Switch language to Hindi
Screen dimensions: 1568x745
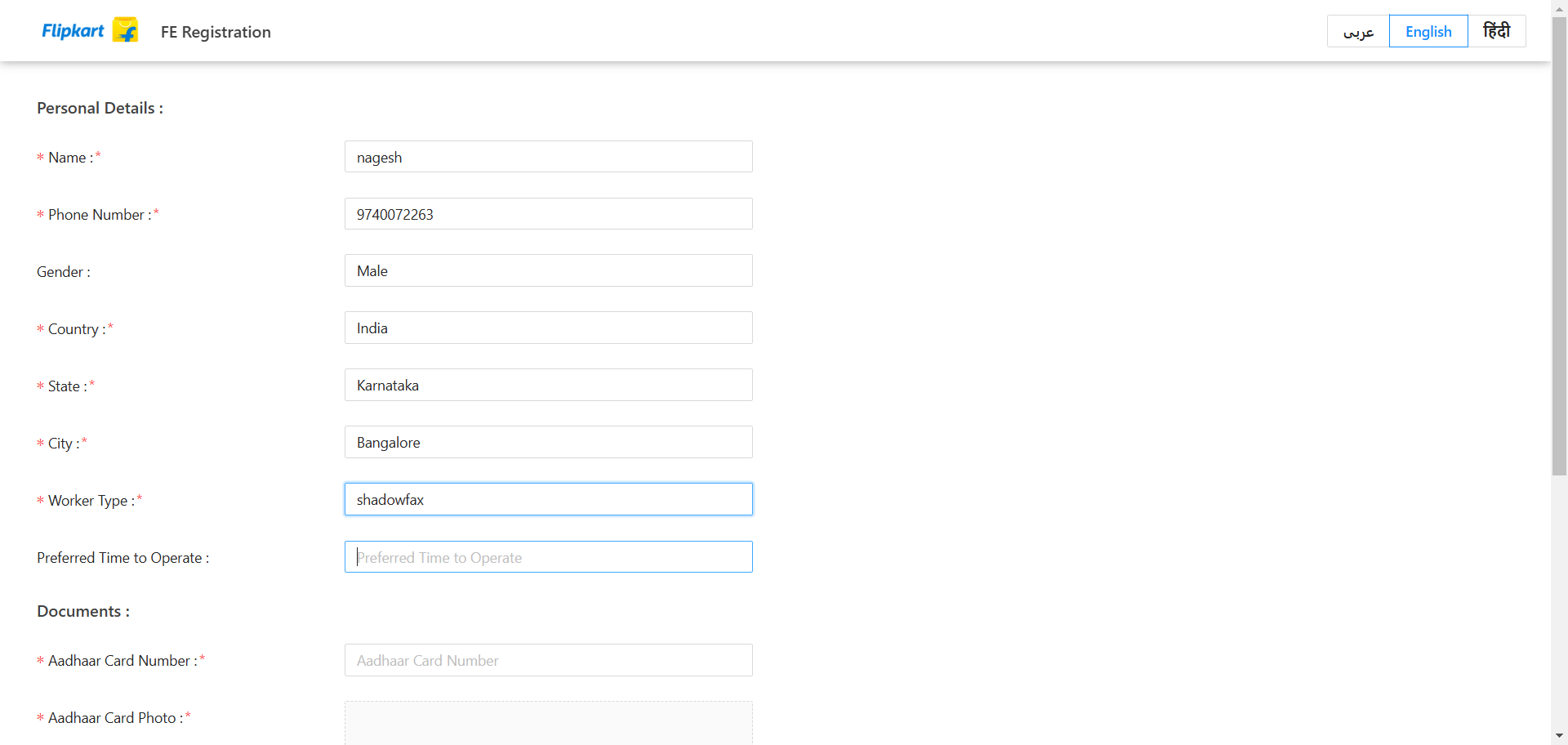(x=1496, y=31)
